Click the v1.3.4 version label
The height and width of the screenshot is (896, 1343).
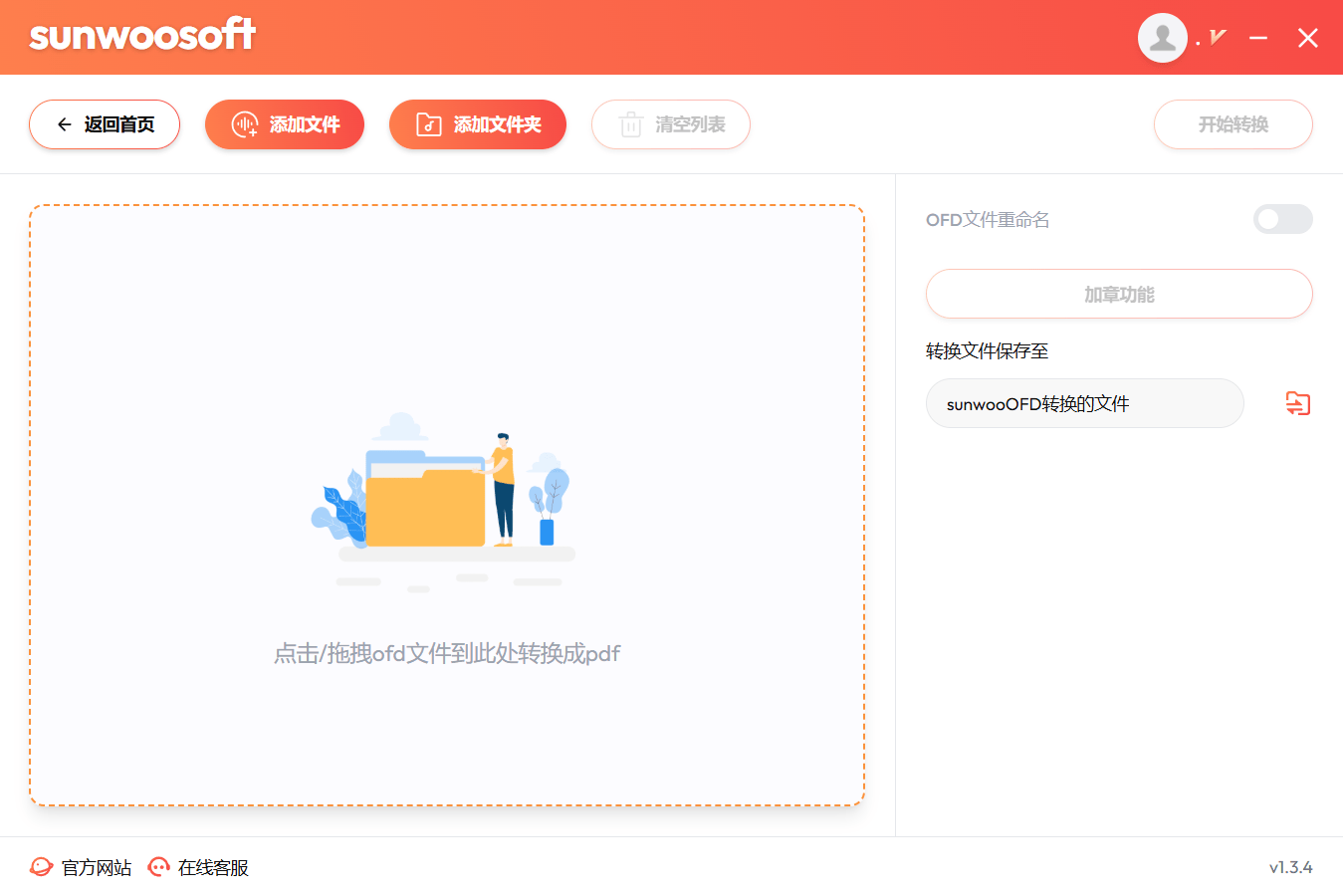pyautogui.click(x=1290, y=867)
